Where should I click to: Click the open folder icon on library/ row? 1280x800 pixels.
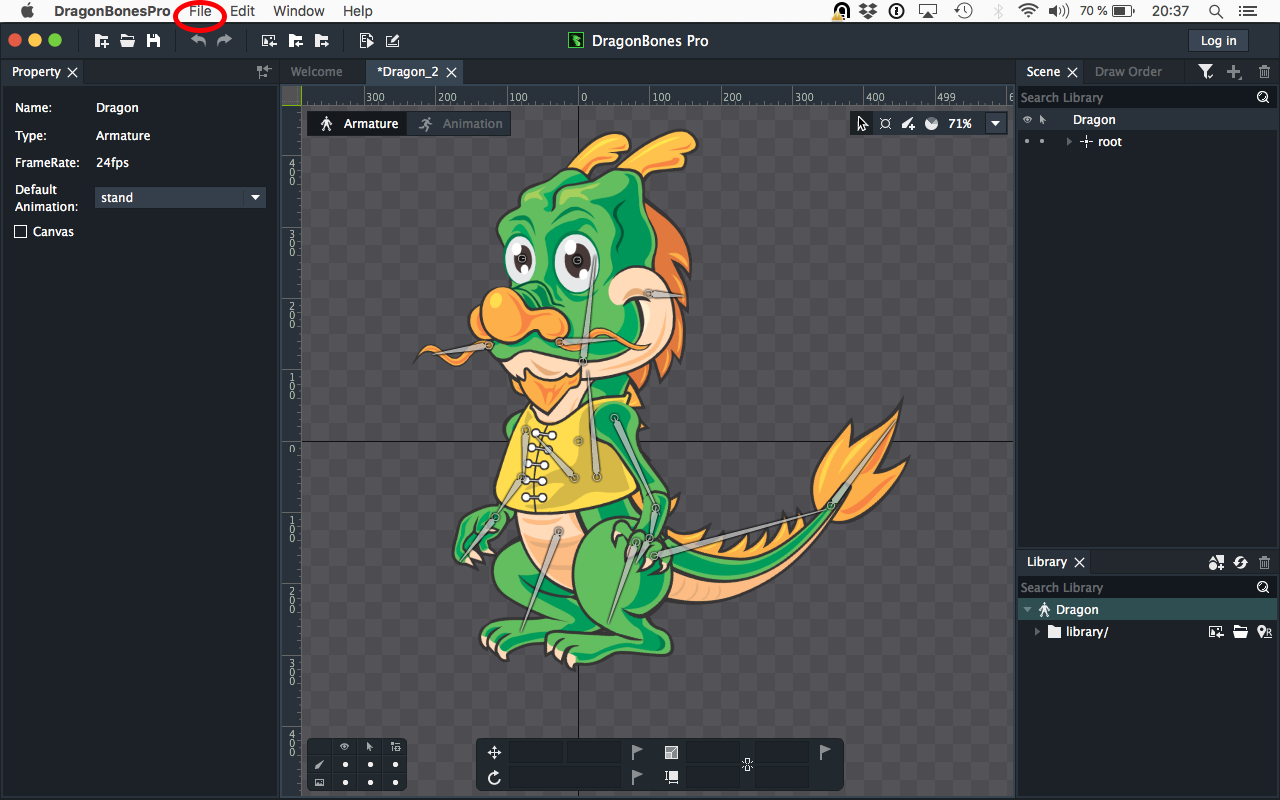1240,632
